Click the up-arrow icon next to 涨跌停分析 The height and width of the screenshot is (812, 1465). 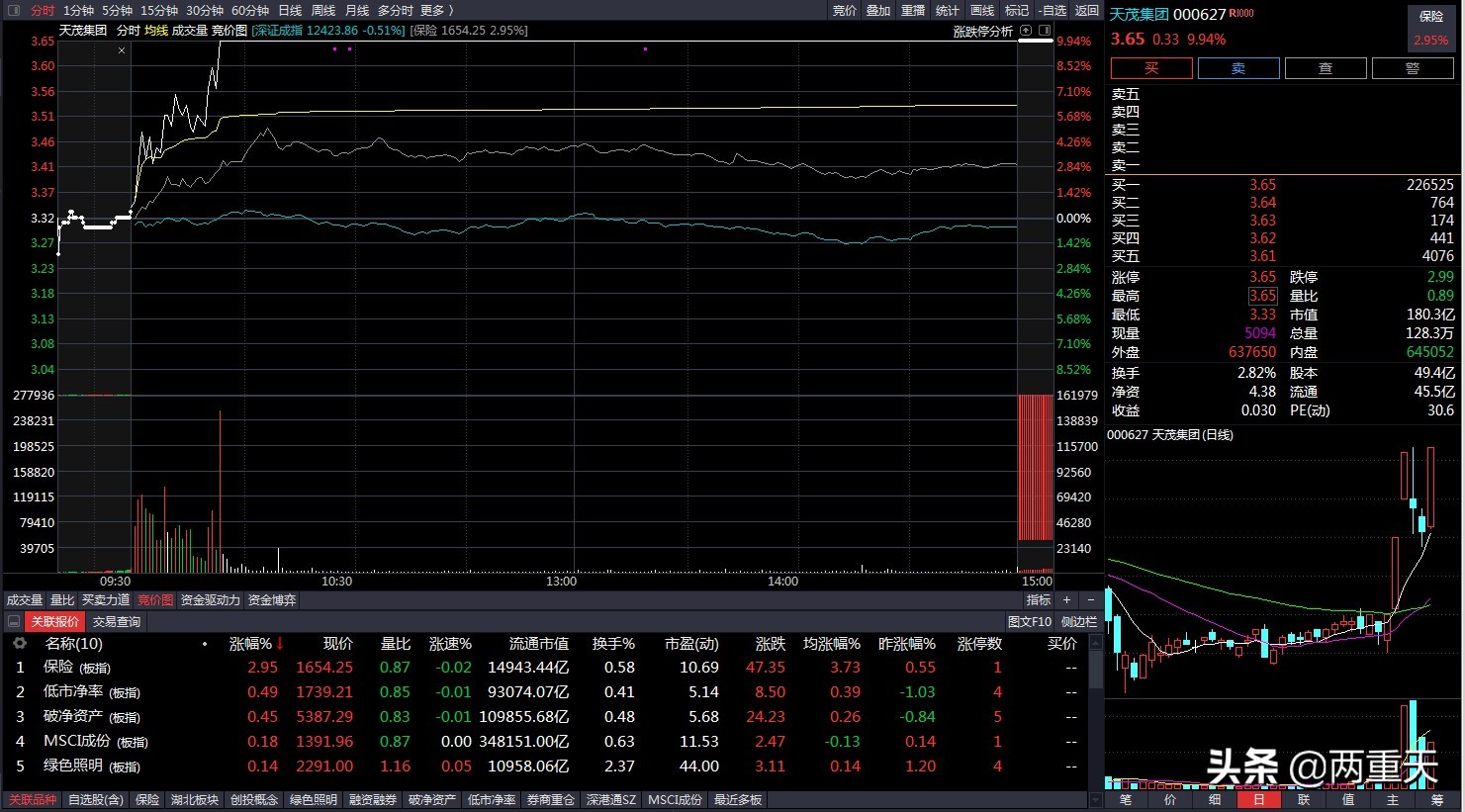point(1026,31)
